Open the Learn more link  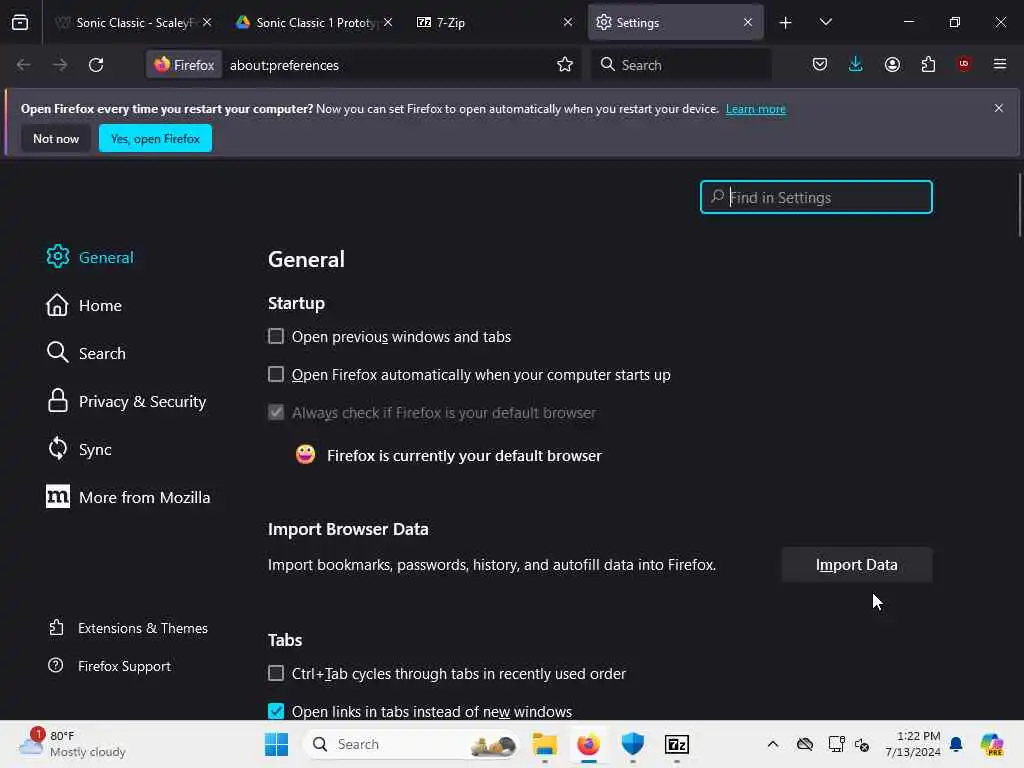tap(756, 109)
